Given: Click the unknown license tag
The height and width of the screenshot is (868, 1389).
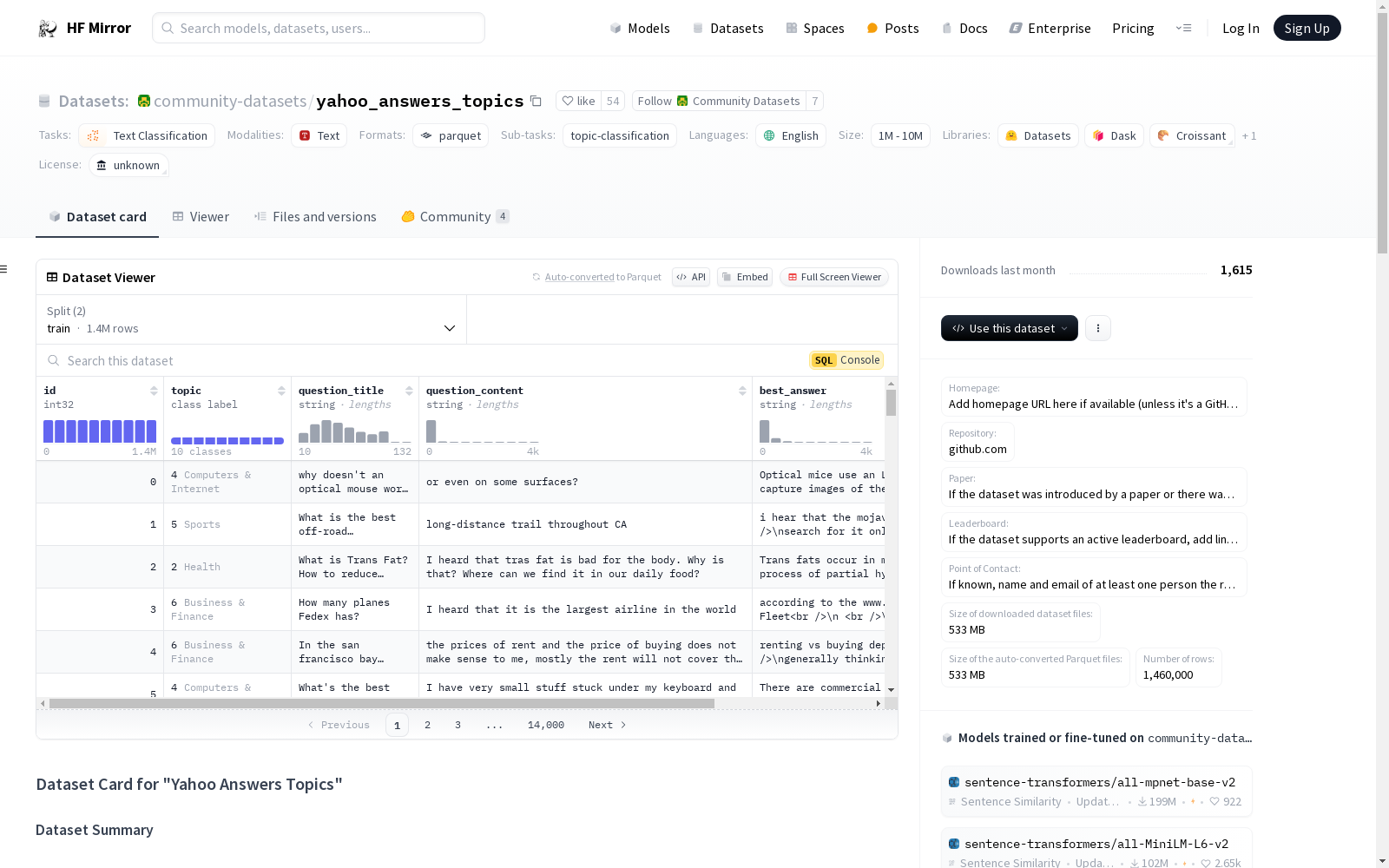Looking at the screenshot, I should [128, 165].
